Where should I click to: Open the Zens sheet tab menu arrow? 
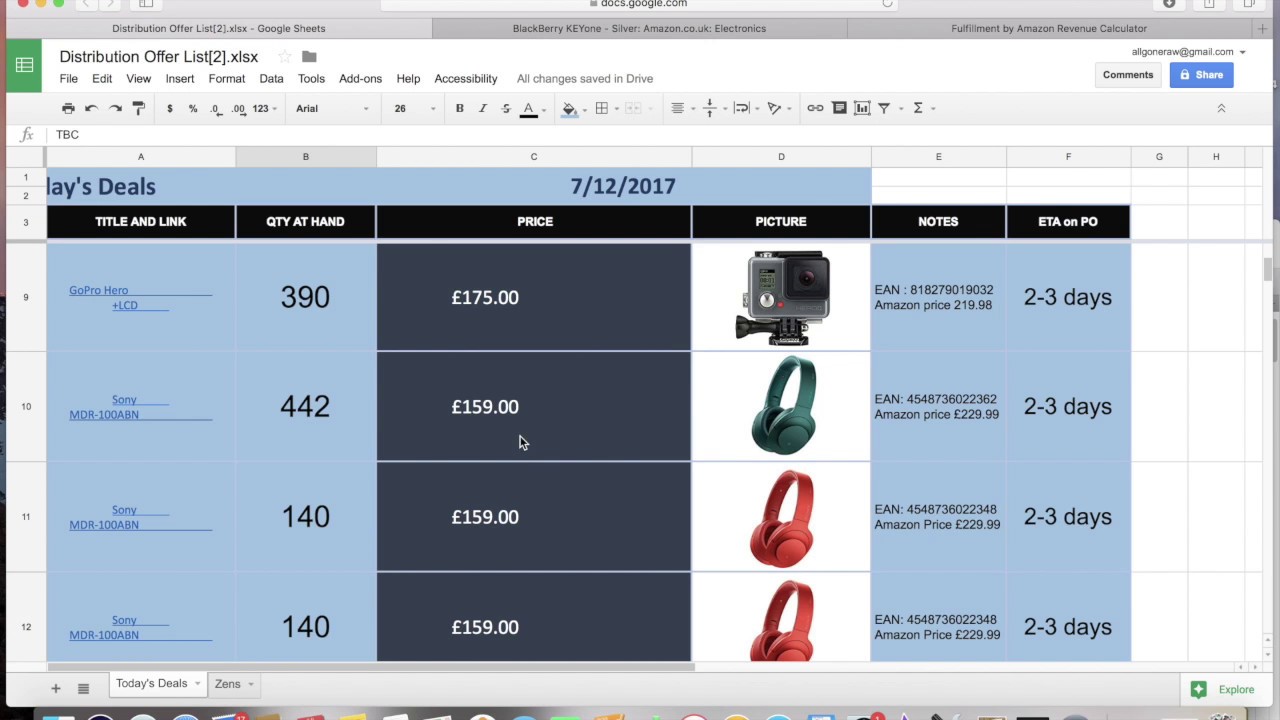250,684
